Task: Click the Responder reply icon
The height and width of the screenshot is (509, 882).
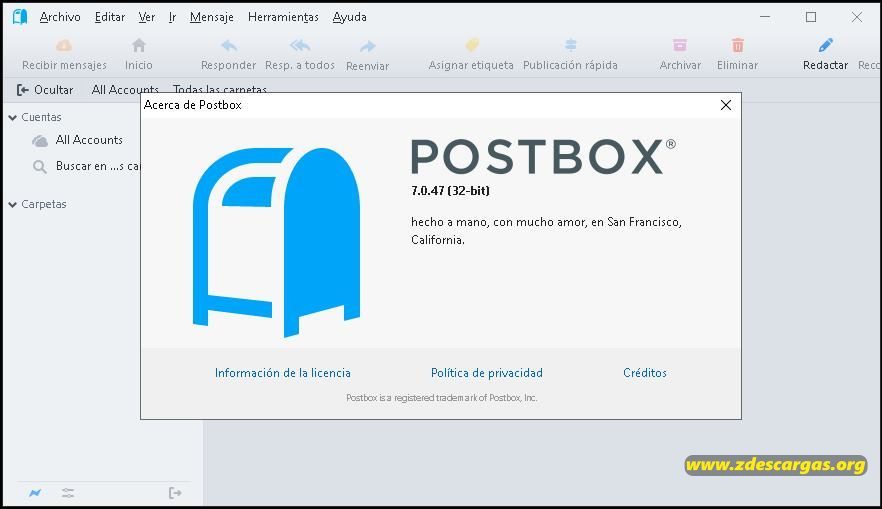Action: tap(228, 46)
